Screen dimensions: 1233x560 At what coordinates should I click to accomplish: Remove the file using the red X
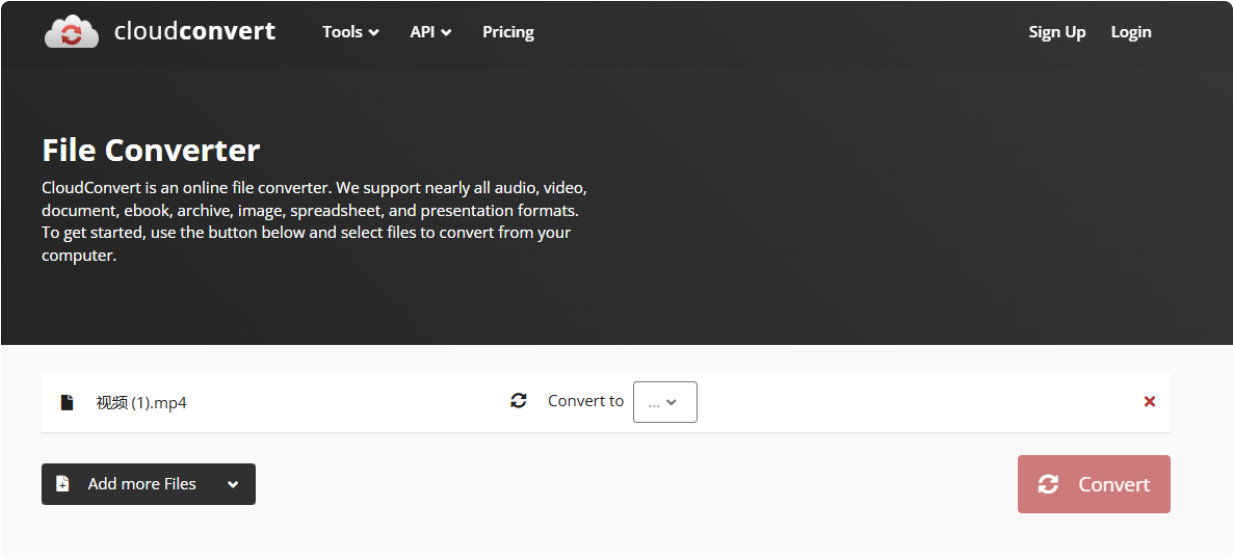(x=1149, y=401)
